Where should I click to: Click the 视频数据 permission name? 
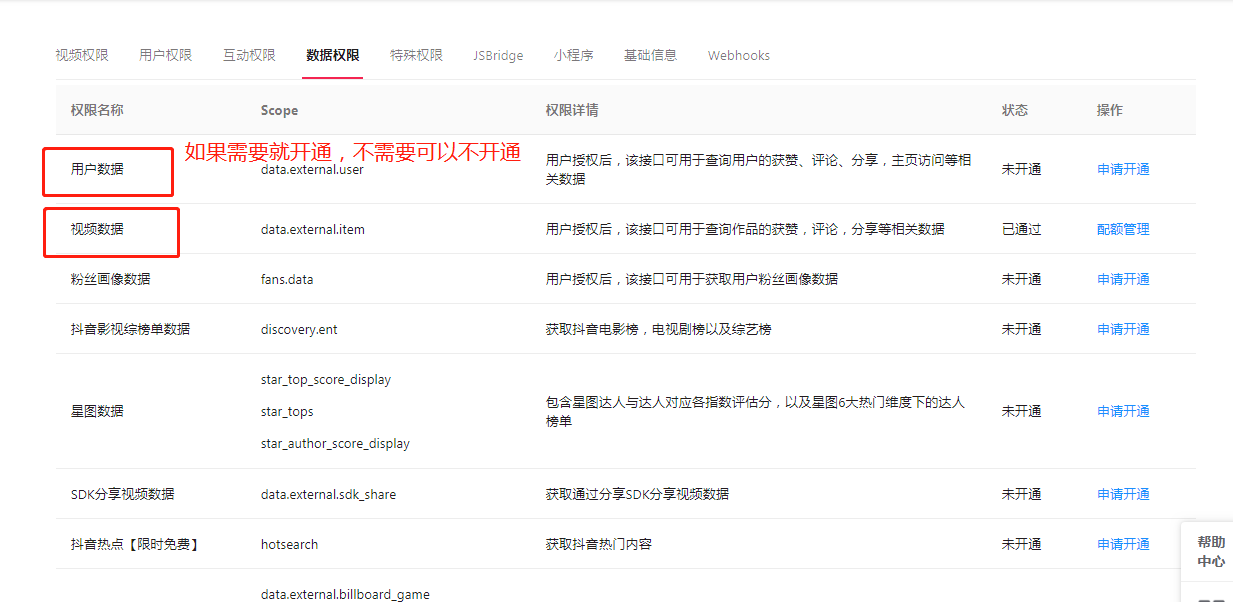[97, 229]
